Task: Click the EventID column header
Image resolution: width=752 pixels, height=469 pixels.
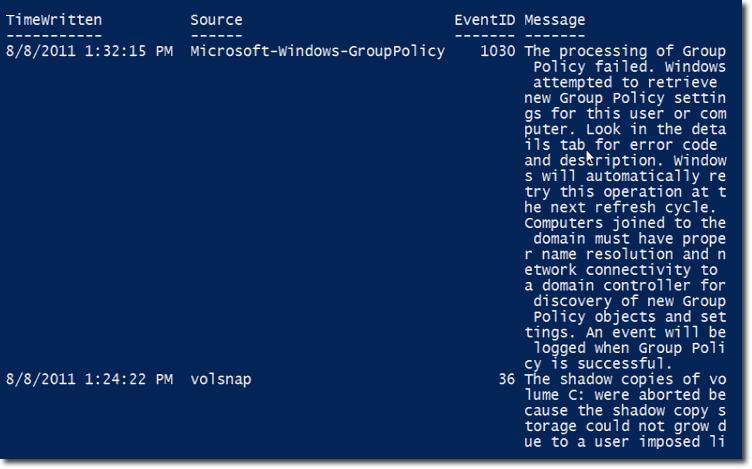Action: (x=484, y=20)
